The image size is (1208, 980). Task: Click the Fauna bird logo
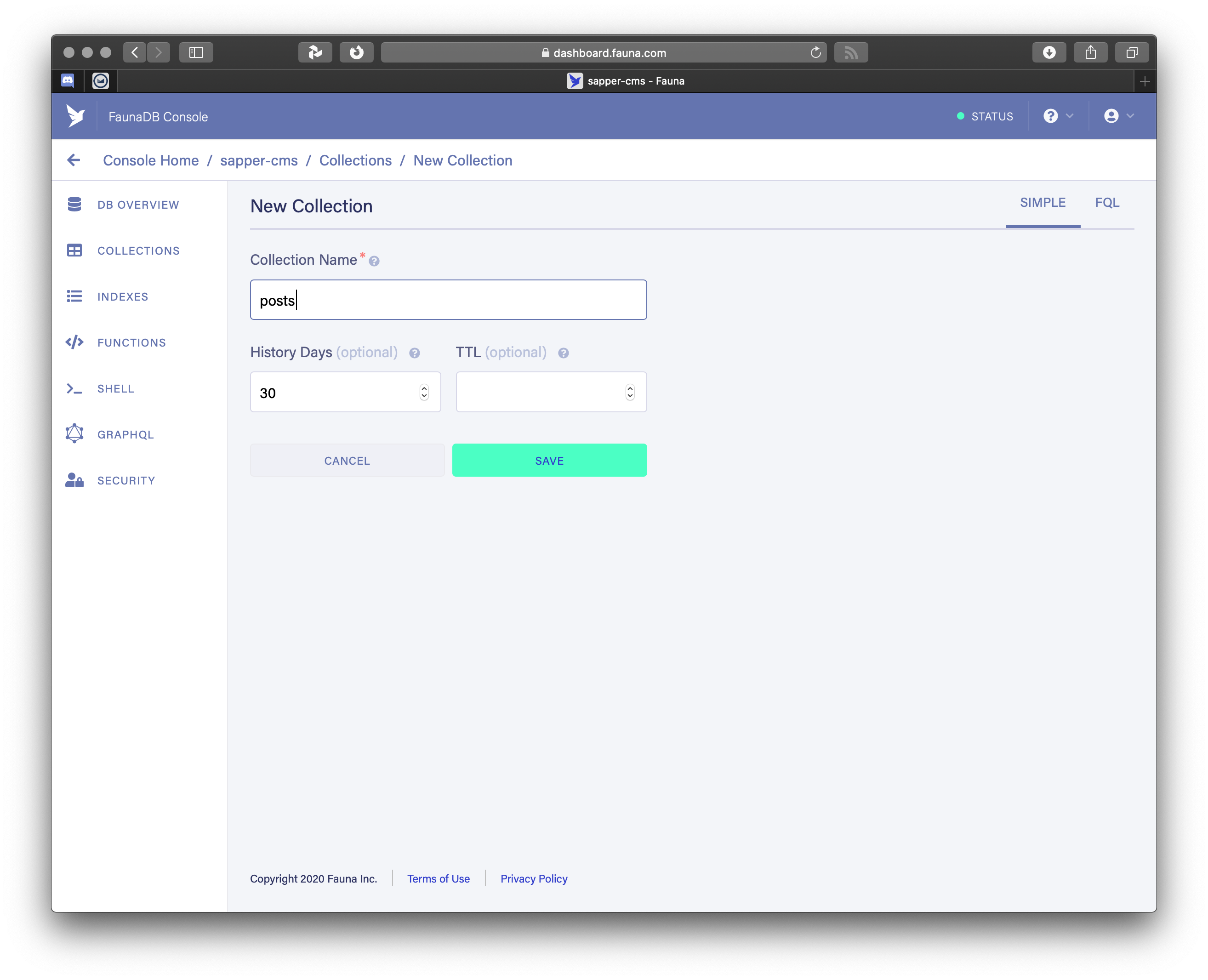tap(75, 116)
